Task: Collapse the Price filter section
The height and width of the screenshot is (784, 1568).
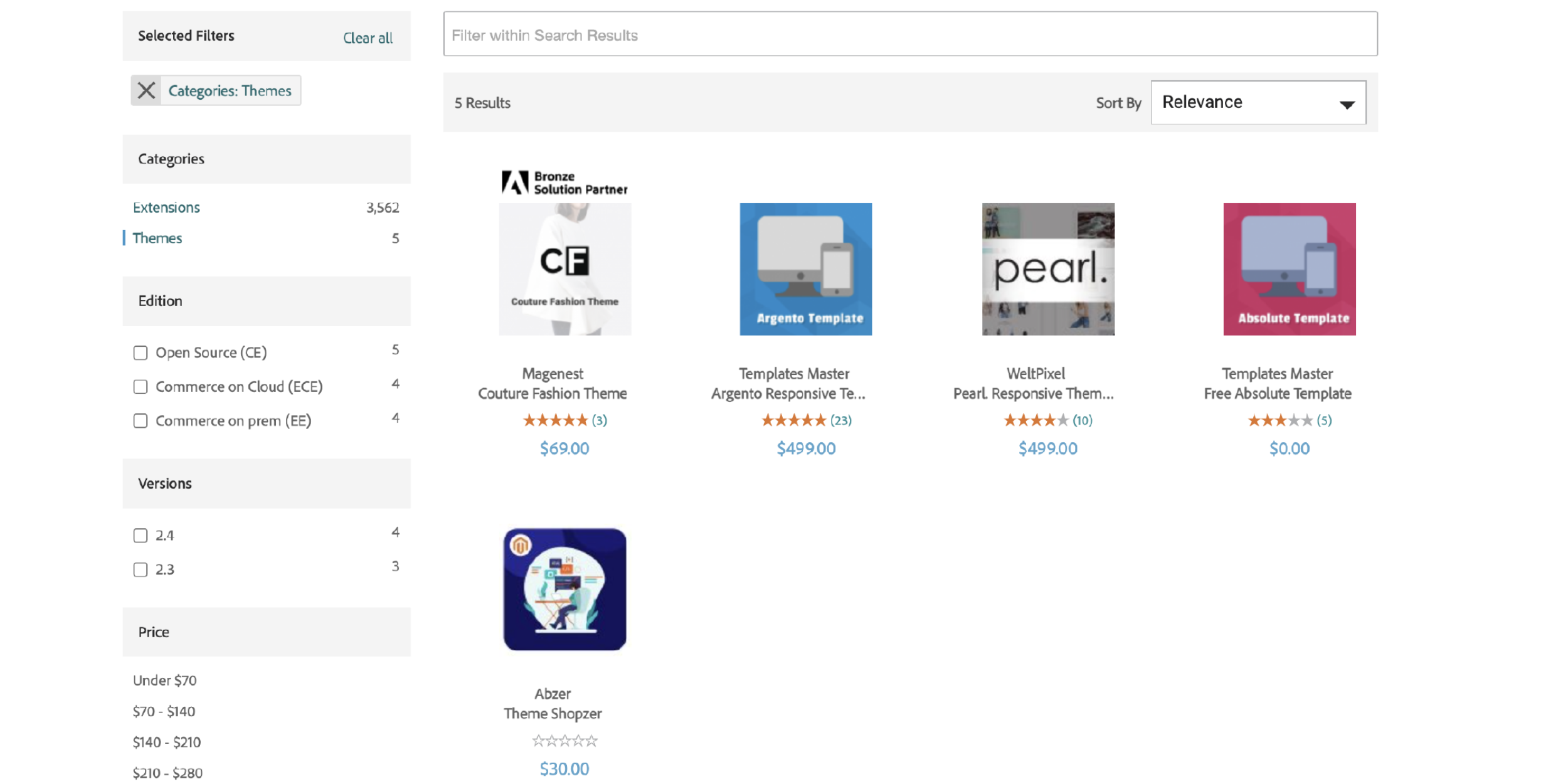Action: pos(266,632)
